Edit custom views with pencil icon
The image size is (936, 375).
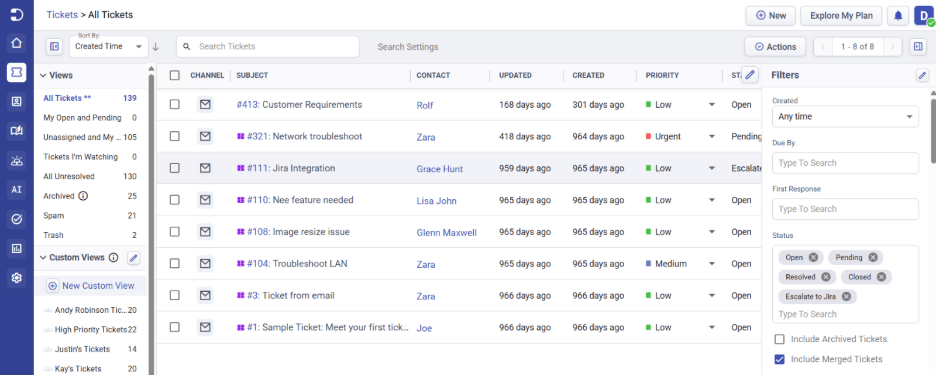[134, 258]
